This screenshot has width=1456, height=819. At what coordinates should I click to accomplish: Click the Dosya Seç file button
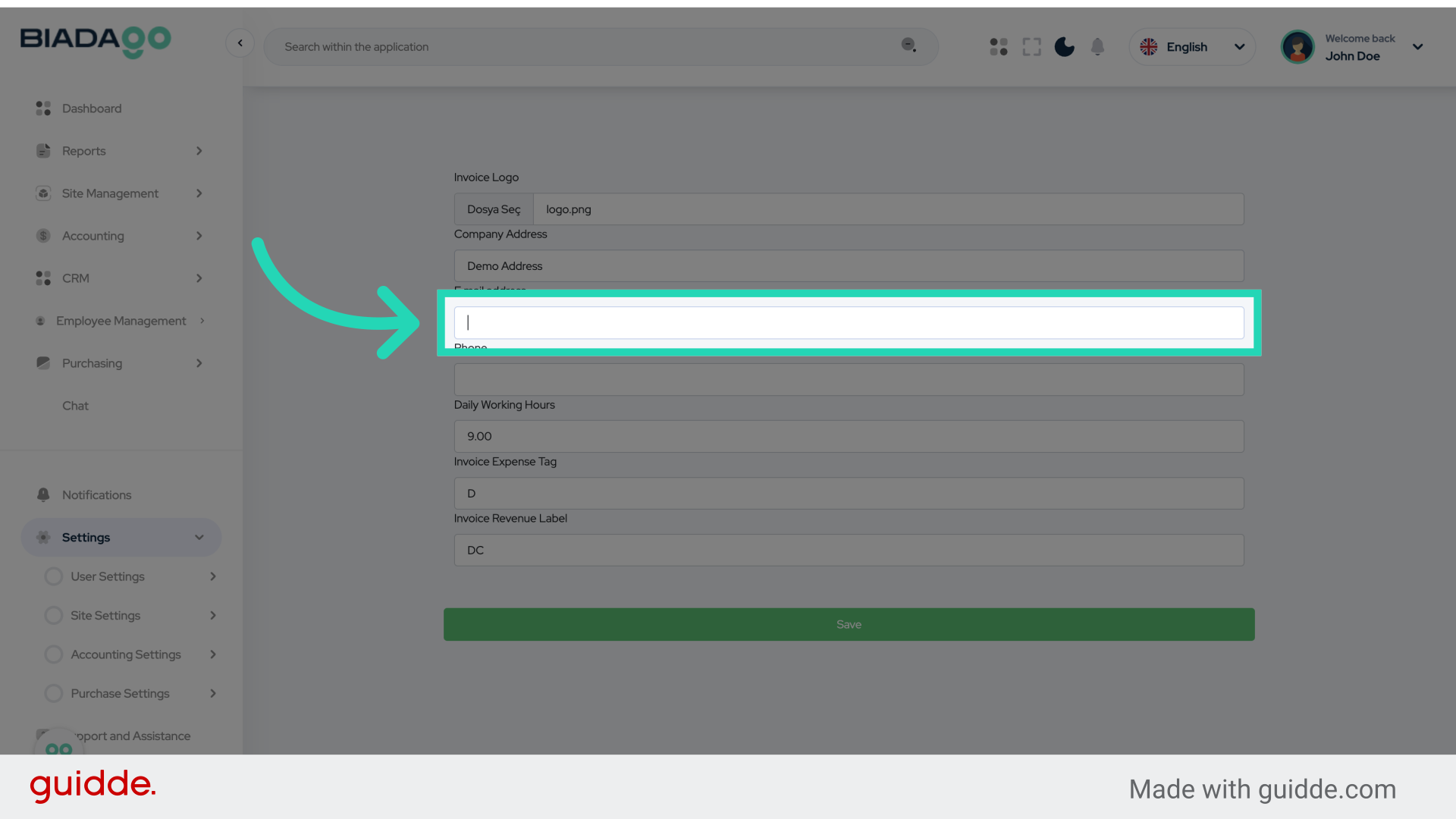tap(494, 209)
